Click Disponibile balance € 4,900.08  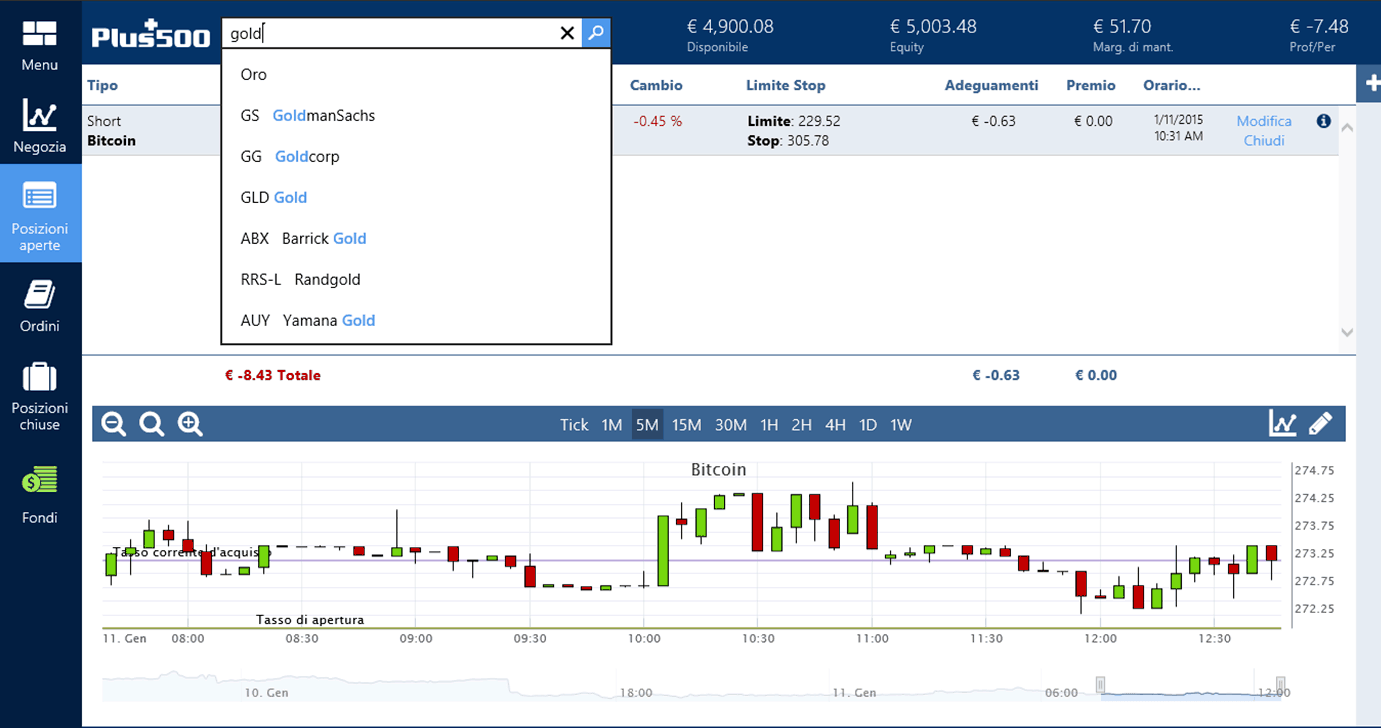click(x=730, y=27)
